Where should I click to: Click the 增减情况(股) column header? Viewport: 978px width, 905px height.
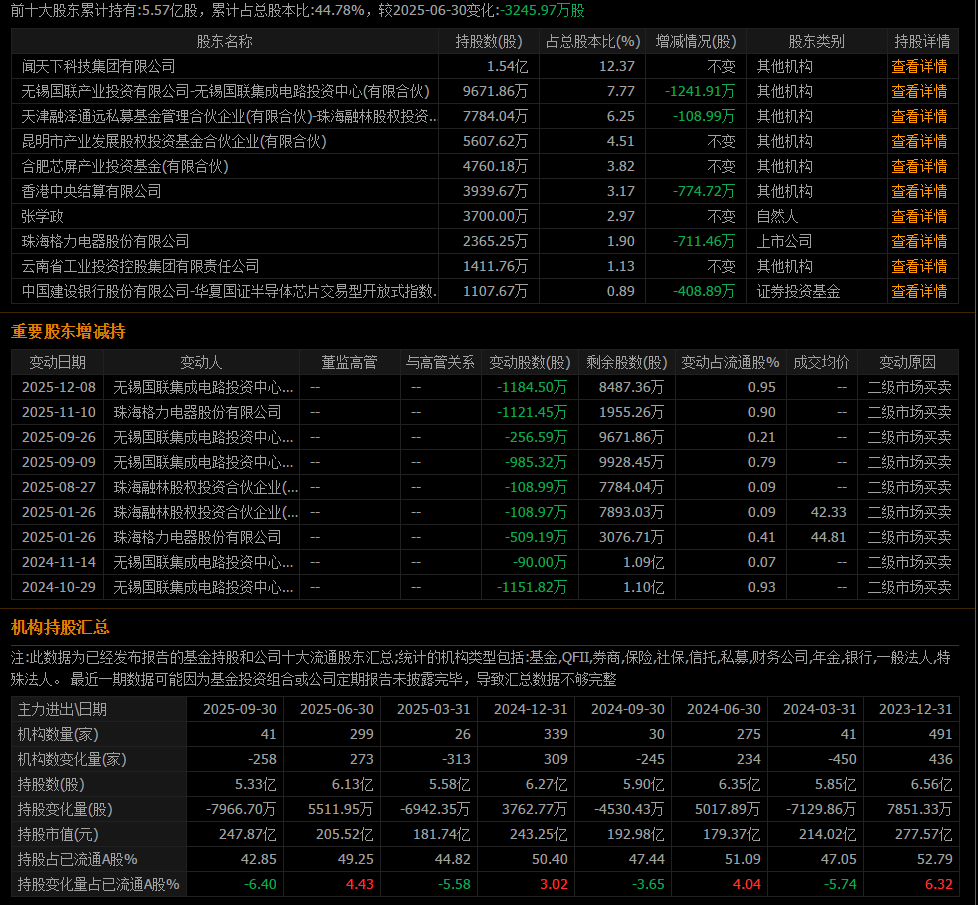point(696,41)
